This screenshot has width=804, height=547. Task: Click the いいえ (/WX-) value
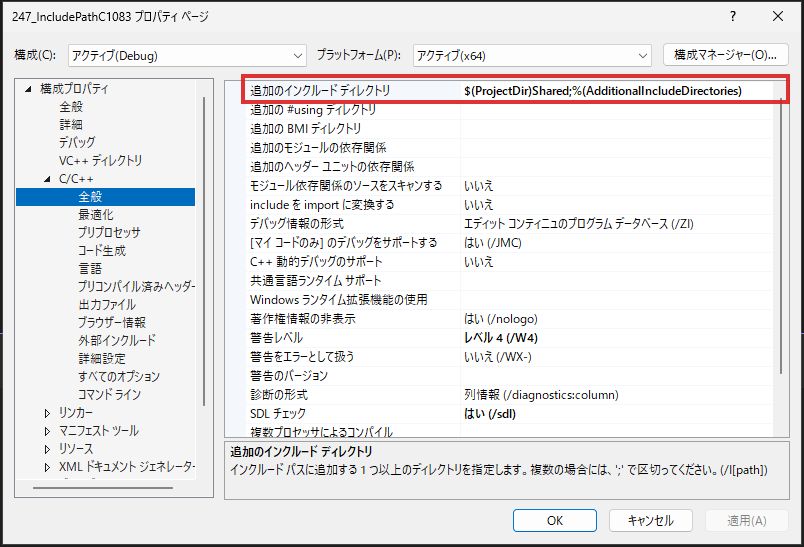(497, 357)
